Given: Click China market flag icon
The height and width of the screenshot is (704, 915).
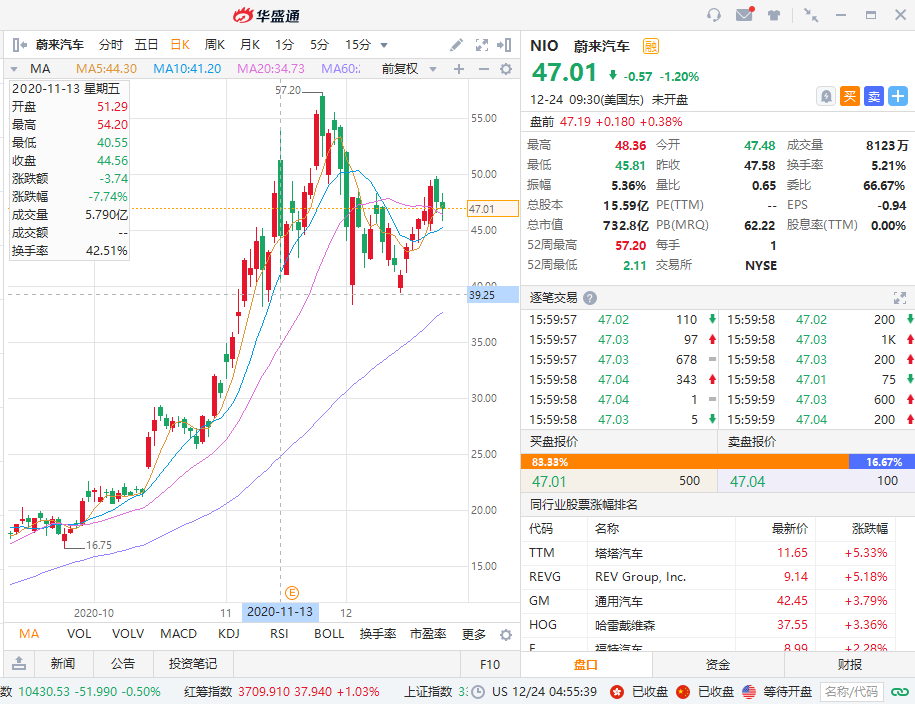Looking at the screenshot, I should 683,692.
